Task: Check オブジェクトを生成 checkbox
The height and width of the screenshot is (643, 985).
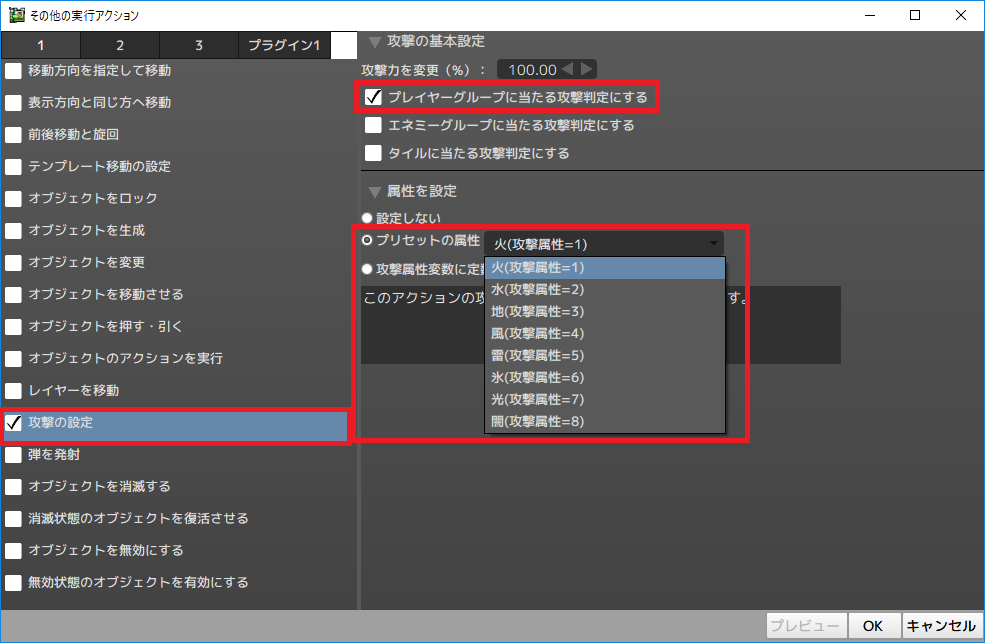Action: (x=13, y=230)
